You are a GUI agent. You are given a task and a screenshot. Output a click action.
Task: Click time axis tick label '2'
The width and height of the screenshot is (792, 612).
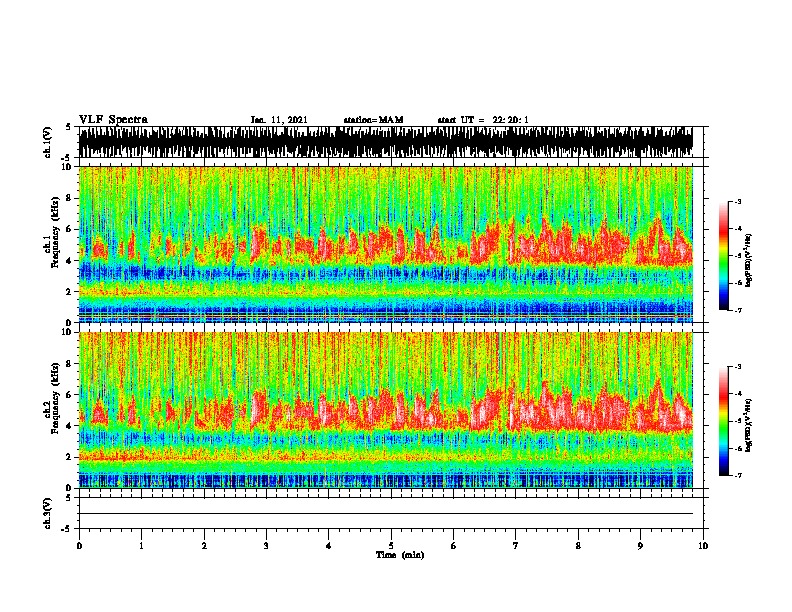tap(204, 546)
